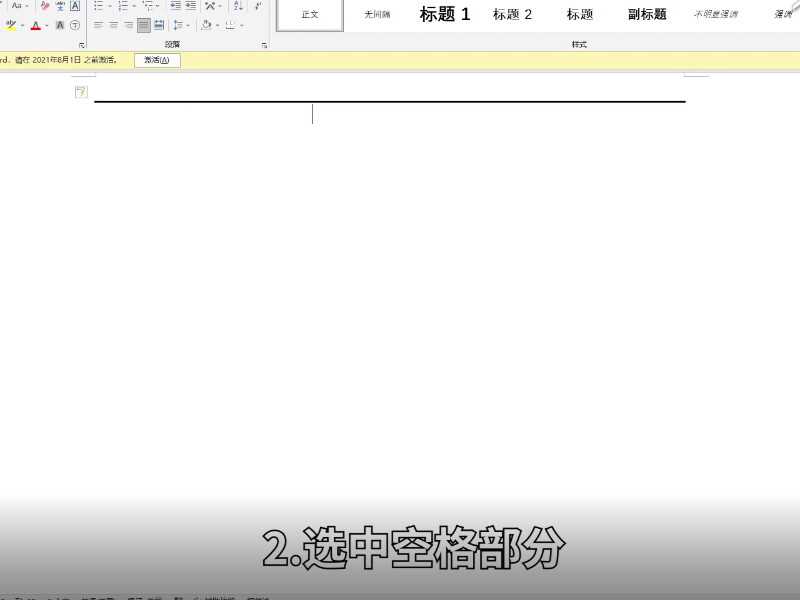Toggle the numbered list
Viewport: 800px width, 600px height.
coord(123,7)
